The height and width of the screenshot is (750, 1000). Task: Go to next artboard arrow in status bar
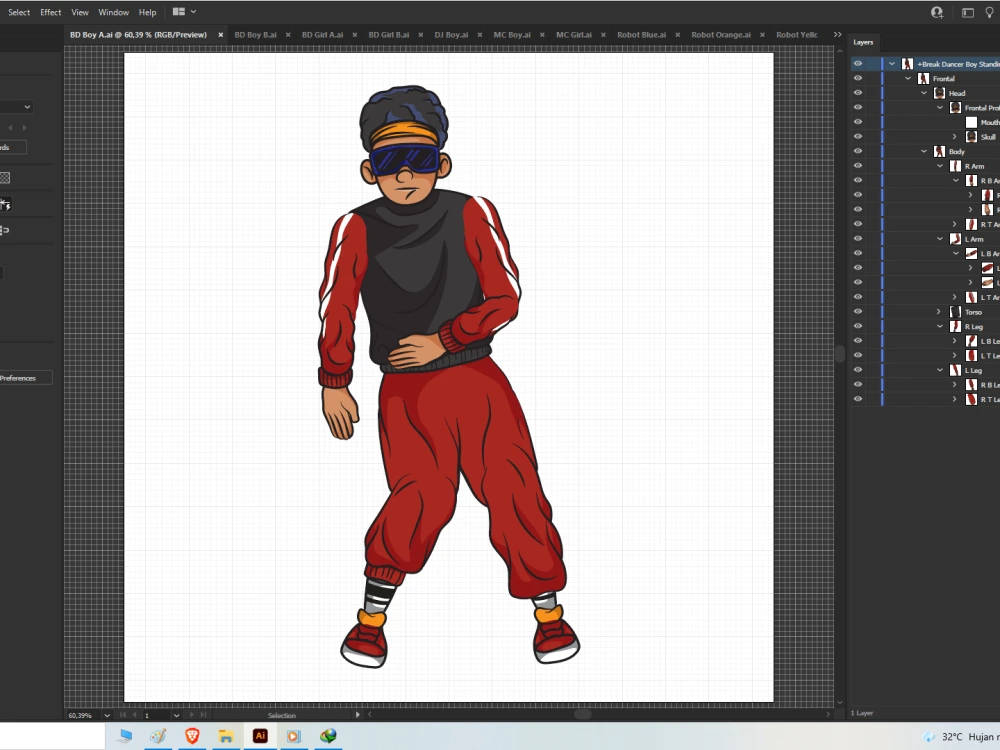coord(191,715)
